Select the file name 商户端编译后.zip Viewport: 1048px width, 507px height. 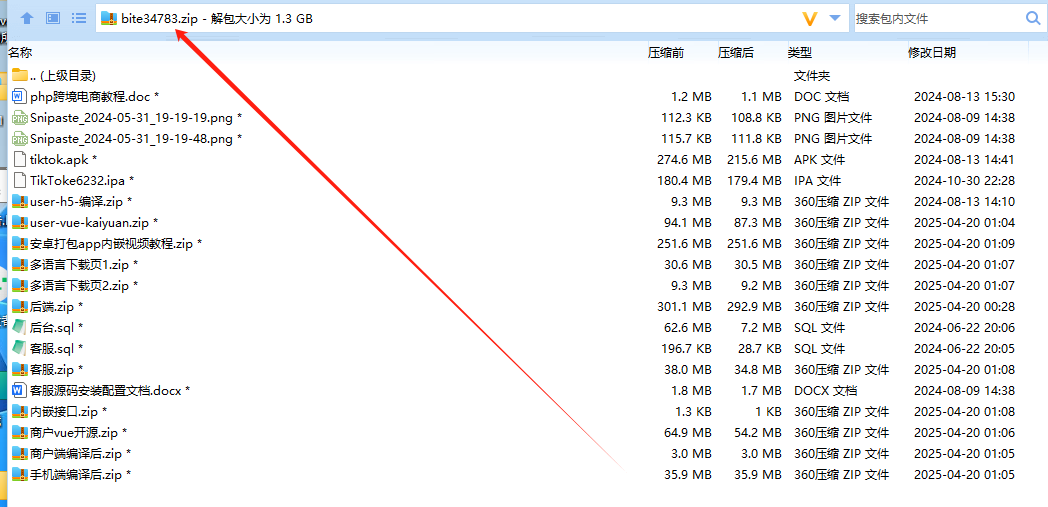[76, 454]
